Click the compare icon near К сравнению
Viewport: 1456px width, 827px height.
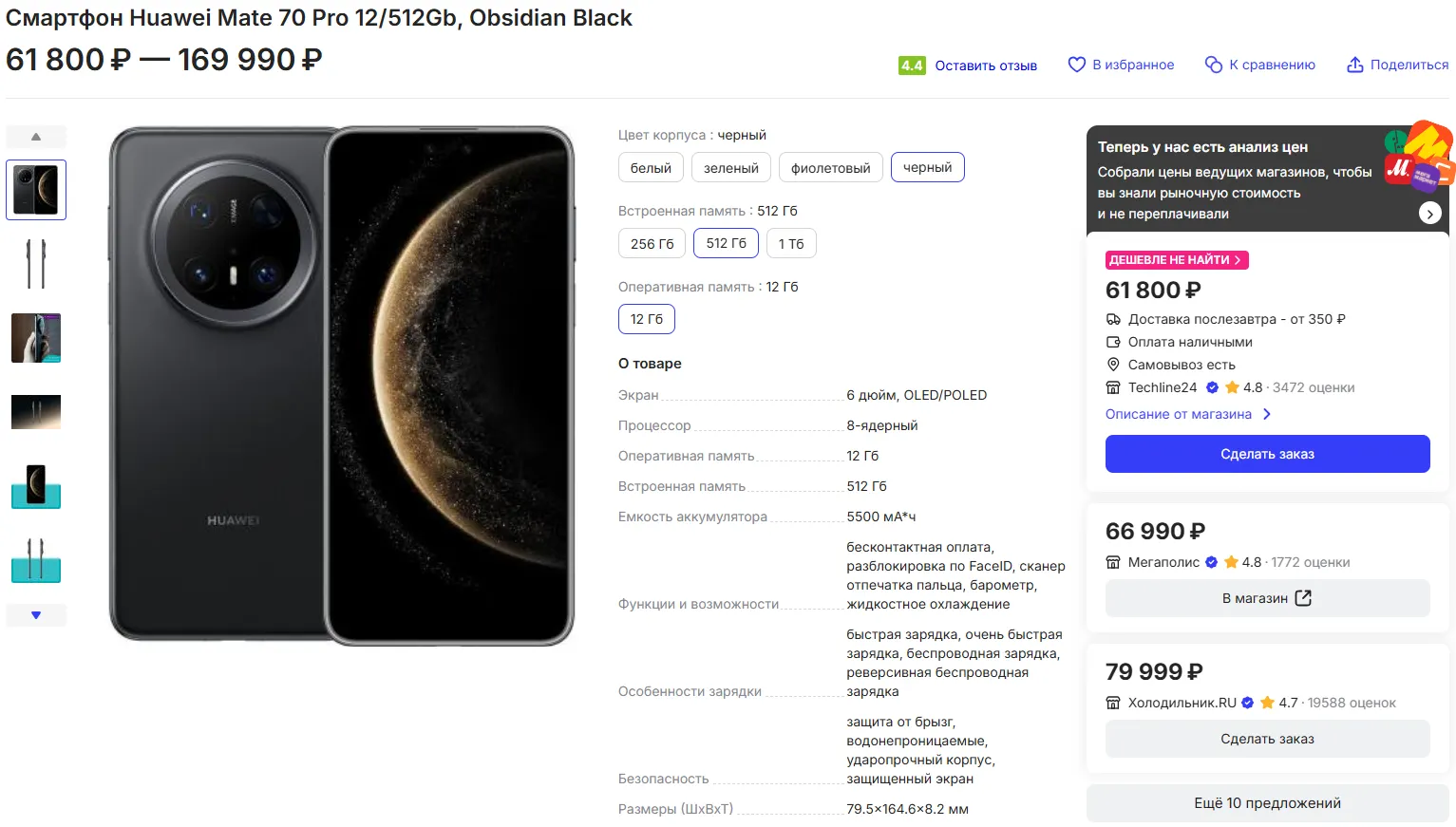(x=1213, y=65)
